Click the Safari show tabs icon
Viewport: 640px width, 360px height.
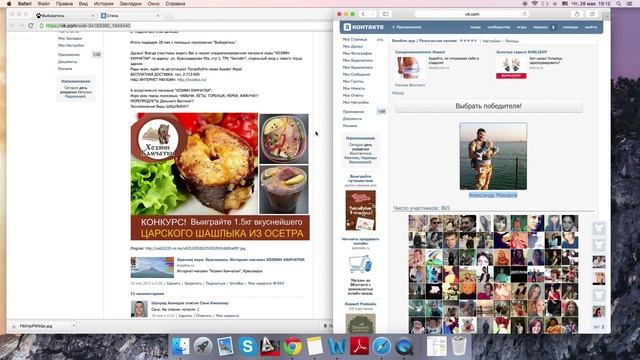pyautogui.click(x=592, y=14)
